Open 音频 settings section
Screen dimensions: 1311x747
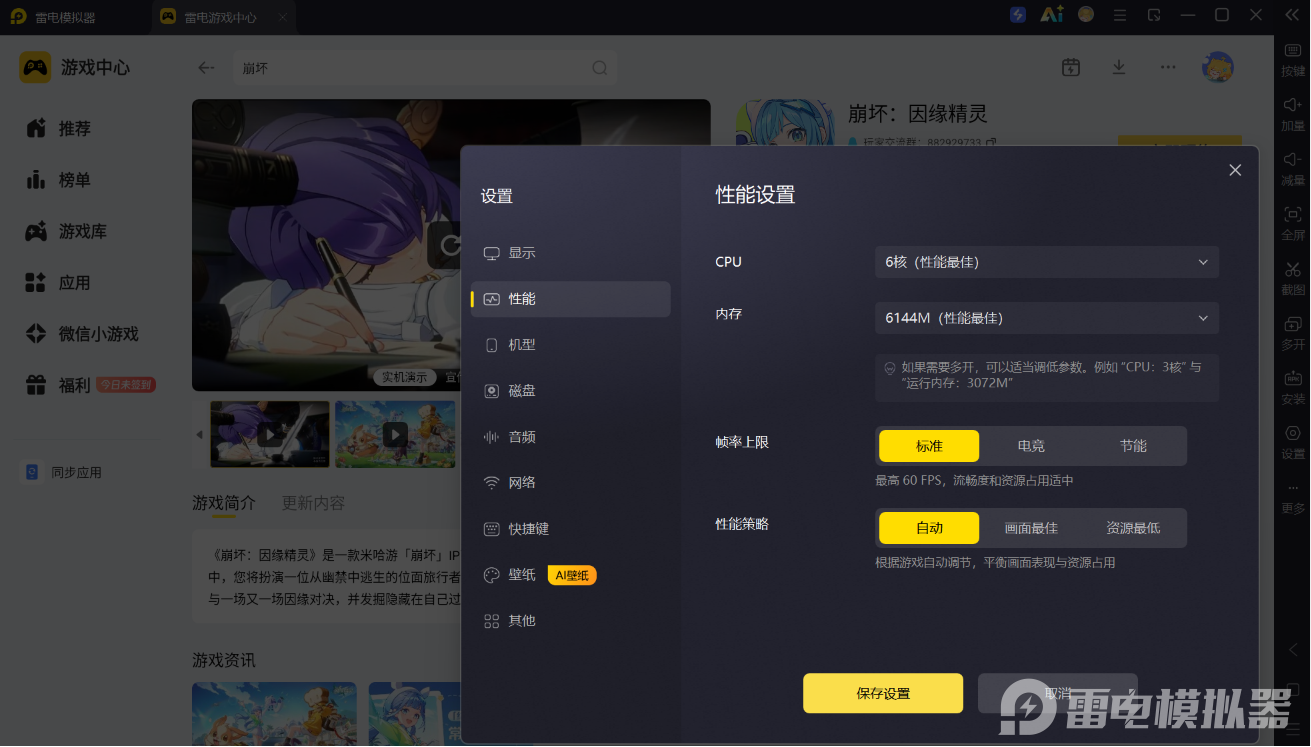[570, 437]
